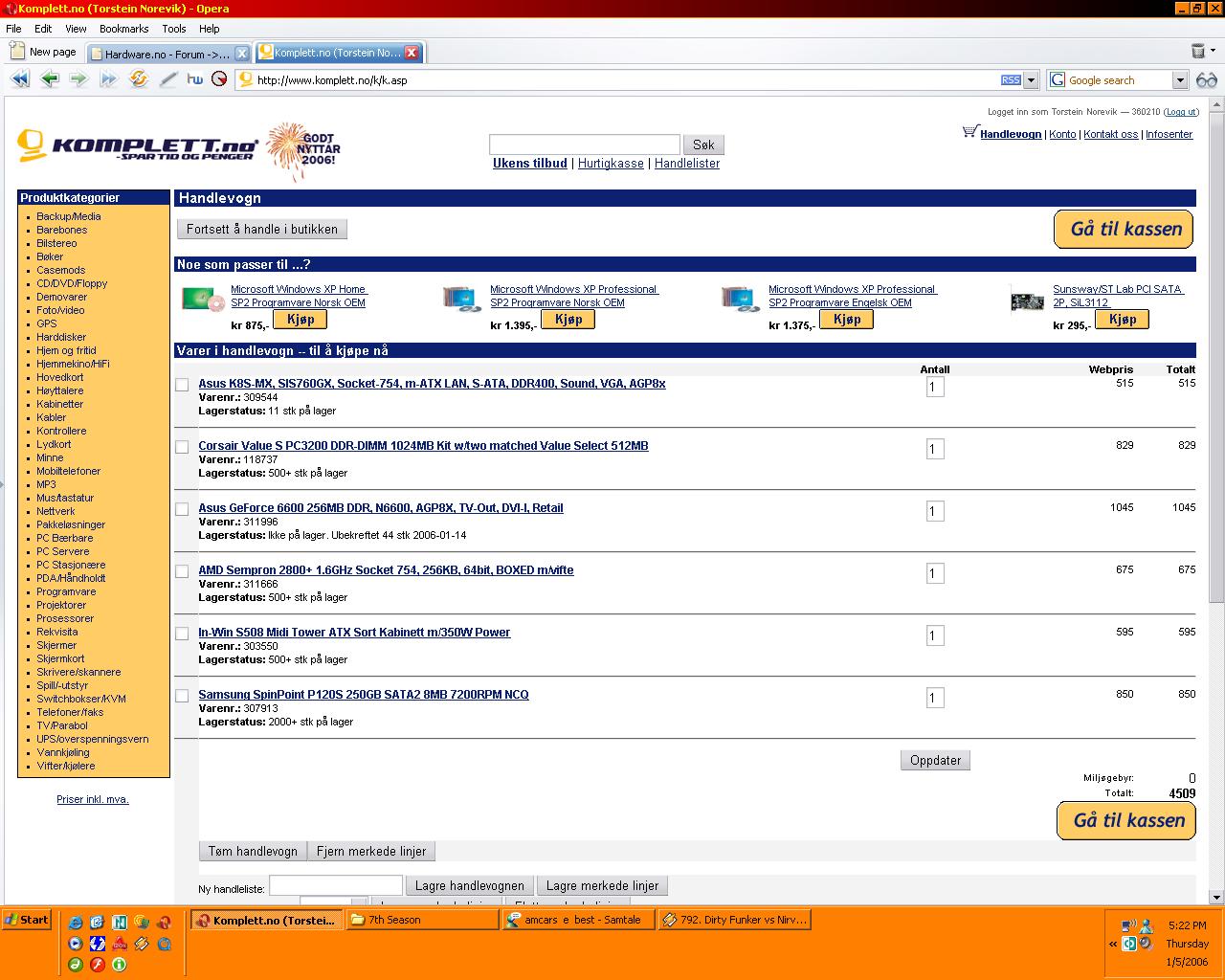Screen dimensions: 1225x980
Task: Click the quantity field for Samsung SpinPoint
Action: 935,698
